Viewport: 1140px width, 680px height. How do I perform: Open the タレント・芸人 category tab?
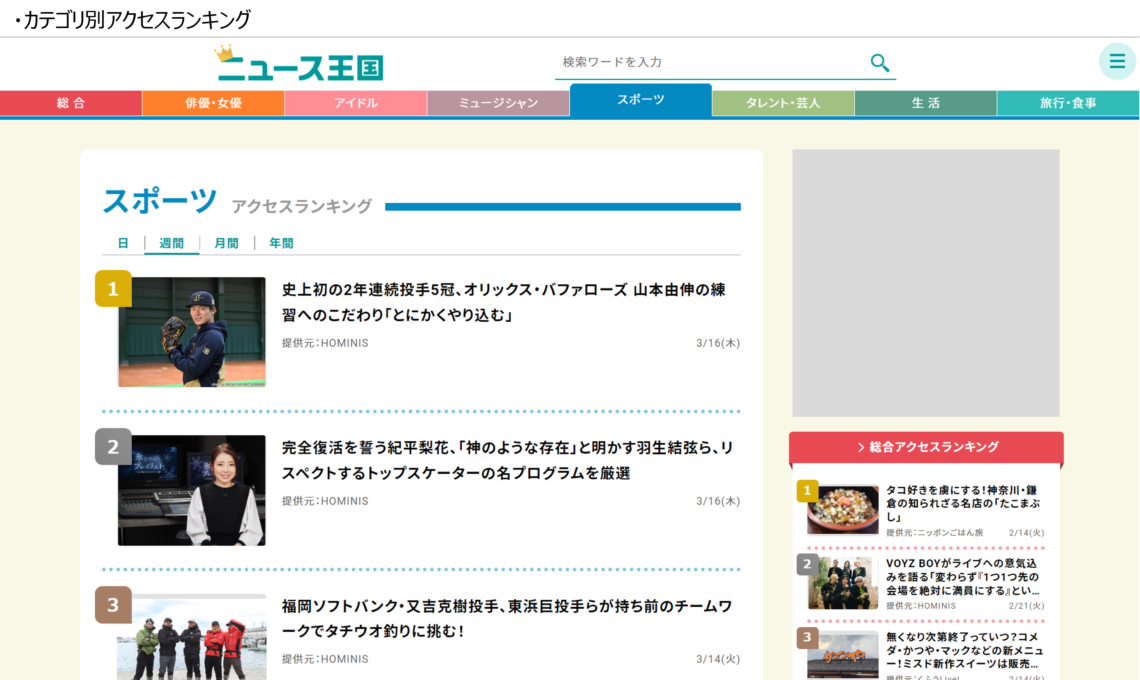coord(783,103)
